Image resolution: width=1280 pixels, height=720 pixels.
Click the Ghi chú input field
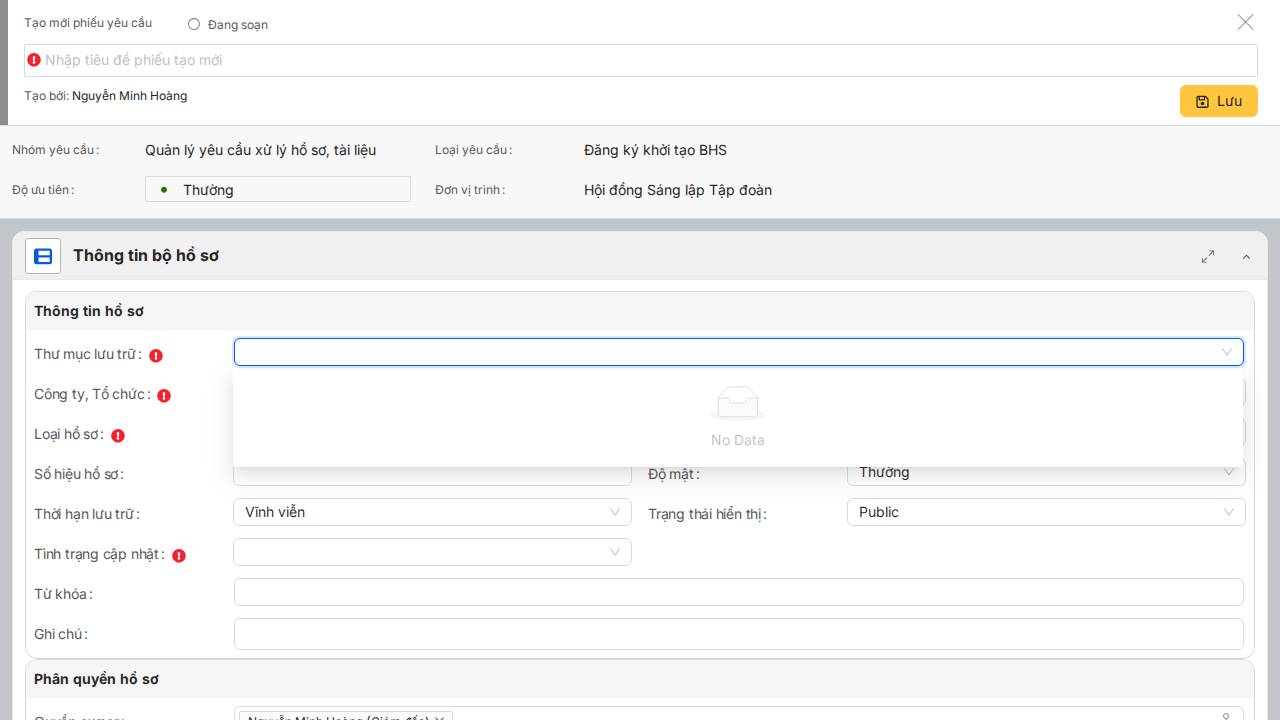pos(738,634)
